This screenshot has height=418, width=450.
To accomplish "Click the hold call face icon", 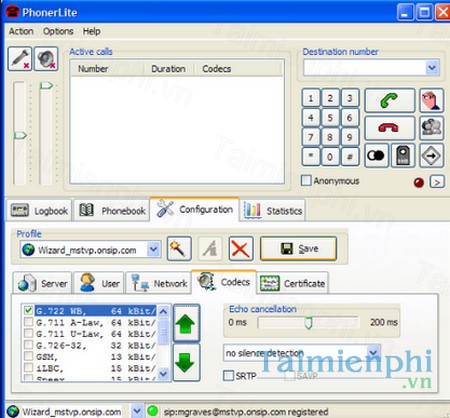I will tap(431, 100).
